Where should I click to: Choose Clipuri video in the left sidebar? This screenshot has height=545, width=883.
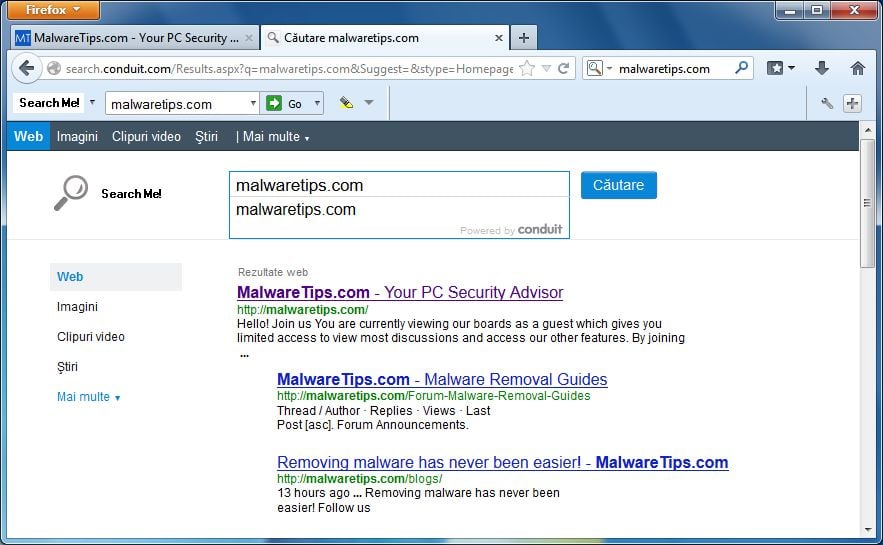91,337
